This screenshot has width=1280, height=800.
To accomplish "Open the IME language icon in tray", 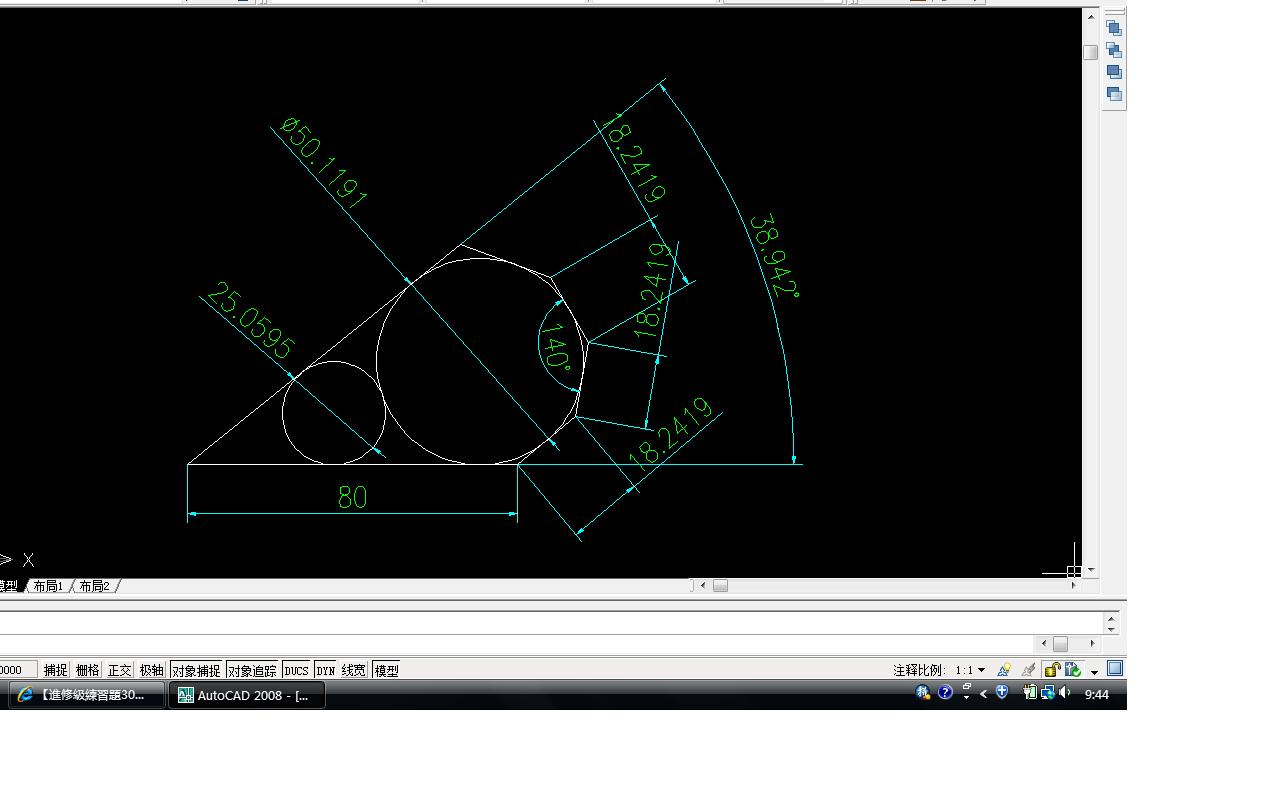I will pyautogui.click(x=923, y=692).
